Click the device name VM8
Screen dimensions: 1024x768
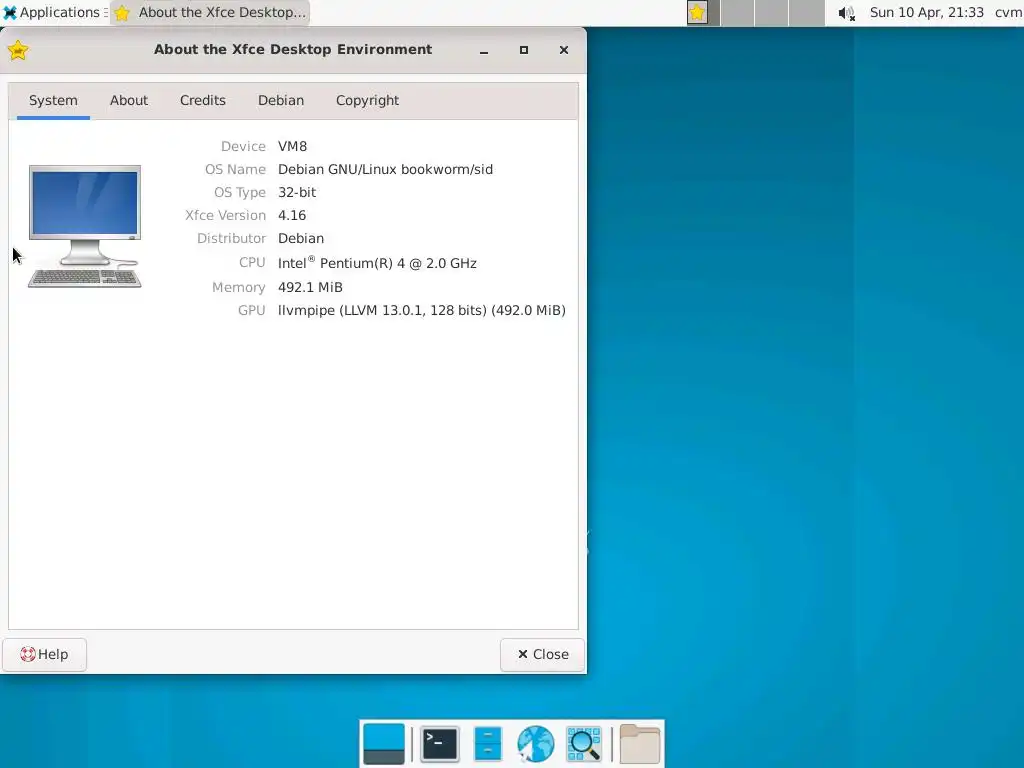pyautogui.click(x=293, y=146)
